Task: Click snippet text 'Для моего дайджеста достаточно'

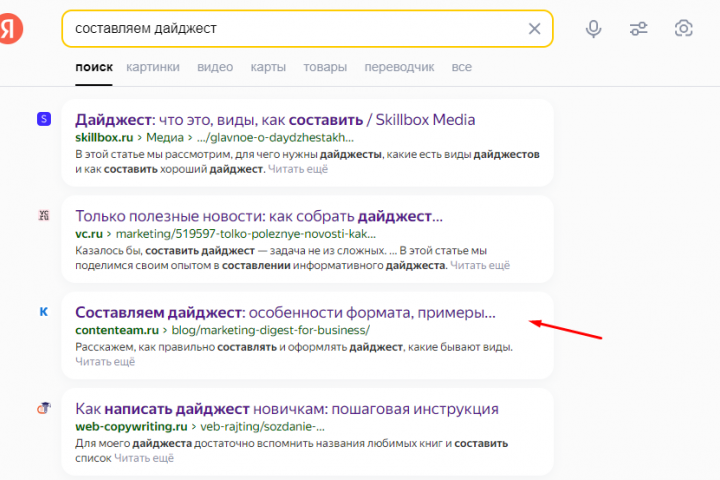Action: click(x=166, y=444)
